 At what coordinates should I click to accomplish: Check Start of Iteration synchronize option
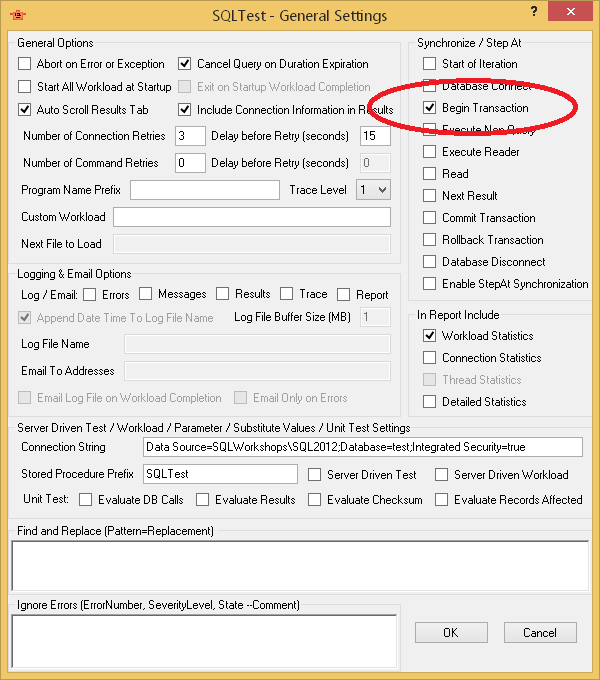[430, 64]
